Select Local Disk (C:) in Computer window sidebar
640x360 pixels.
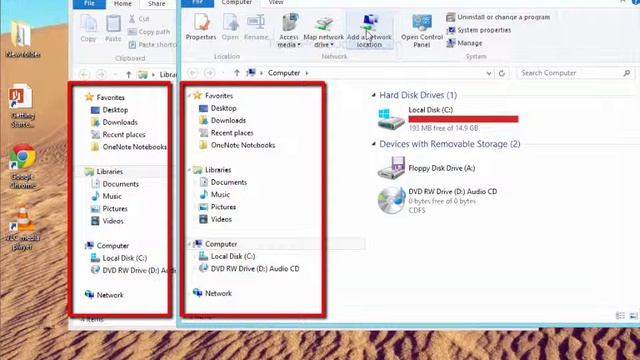point(227,256)
